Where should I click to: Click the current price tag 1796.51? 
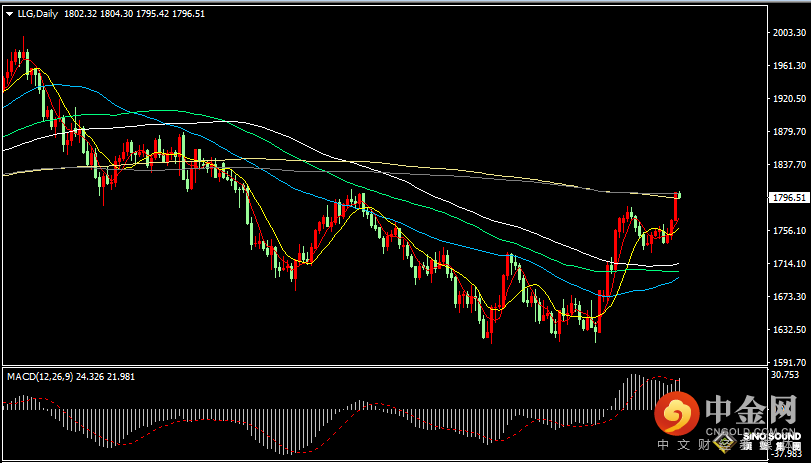789,198
